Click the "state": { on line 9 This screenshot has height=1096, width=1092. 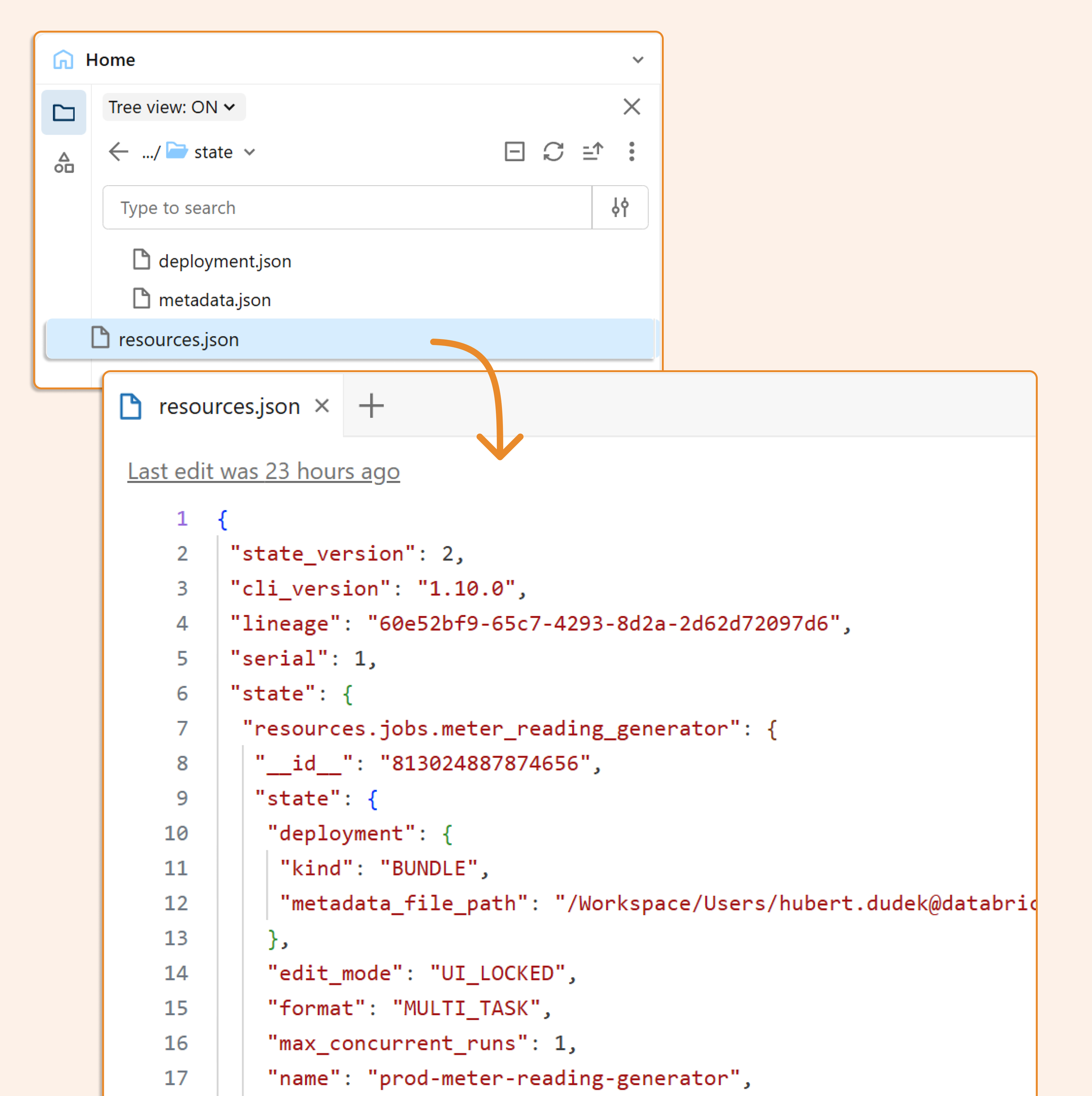point(317,799)
